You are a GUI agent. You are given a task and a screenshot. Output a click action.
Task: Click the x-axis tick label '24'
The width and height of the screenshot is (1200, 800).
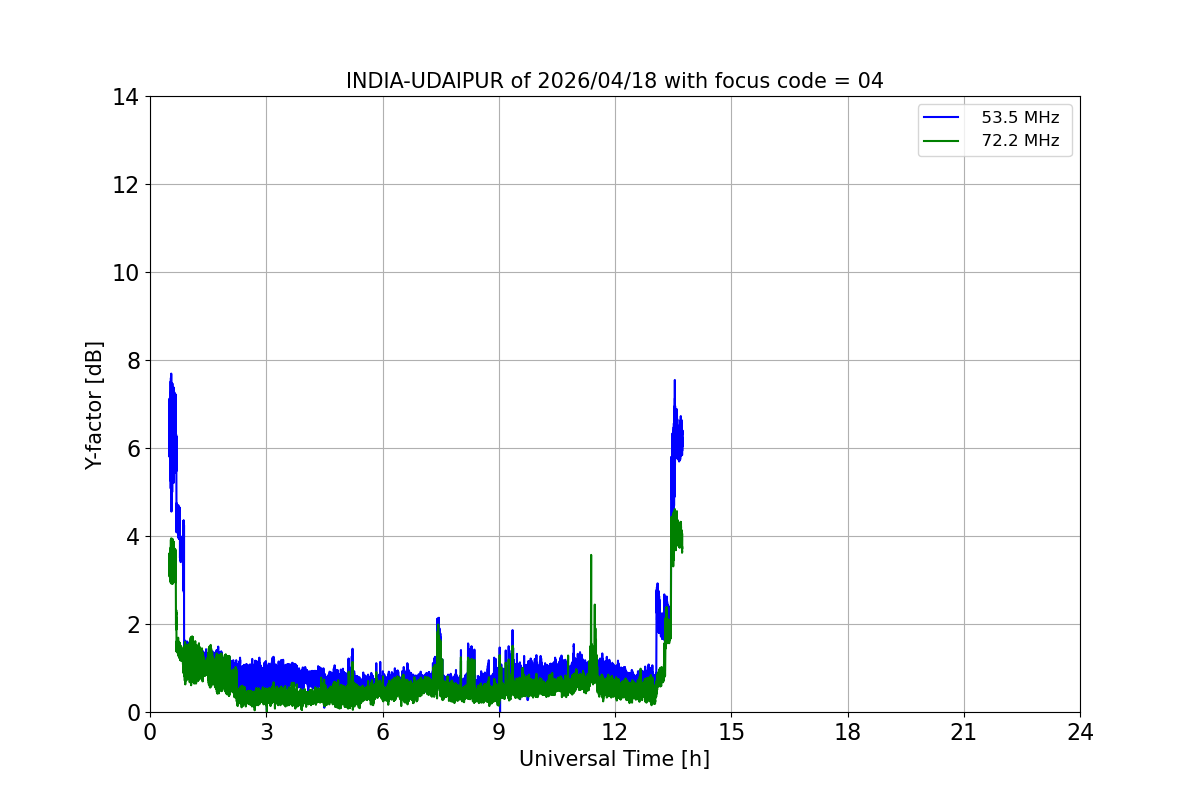tap(1080, 732)
